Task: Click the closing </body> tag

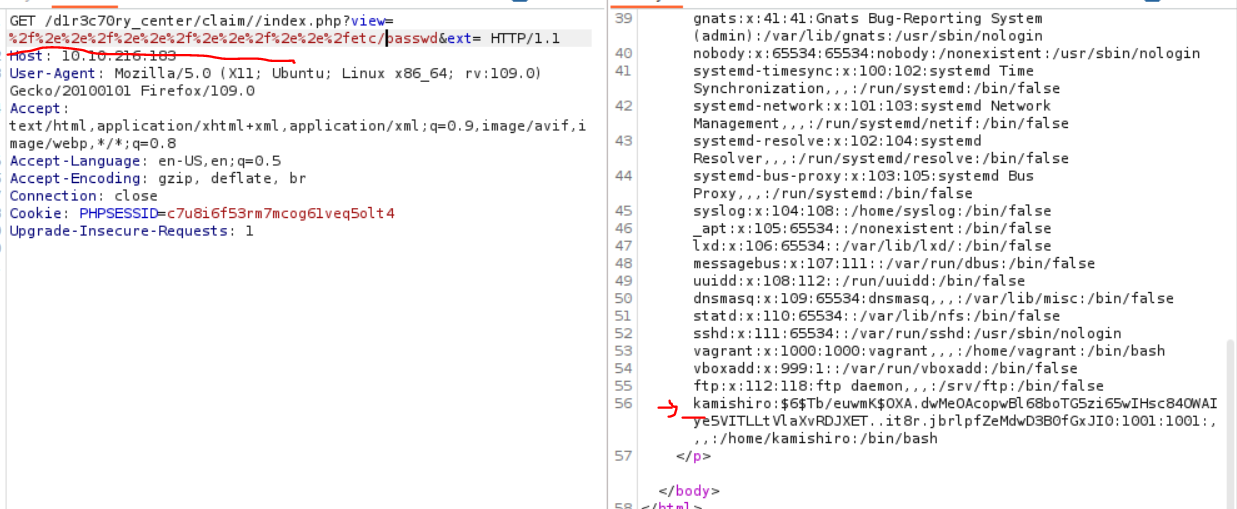Action: tap(689, 491)
